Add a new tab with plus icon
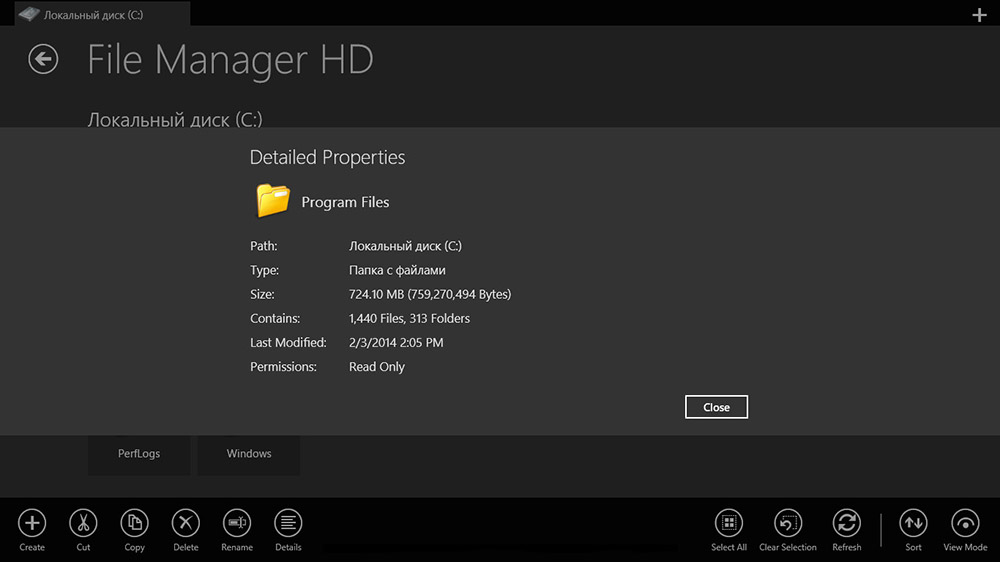This screenshot has width=1000, height=562. [x=980, y=15]
